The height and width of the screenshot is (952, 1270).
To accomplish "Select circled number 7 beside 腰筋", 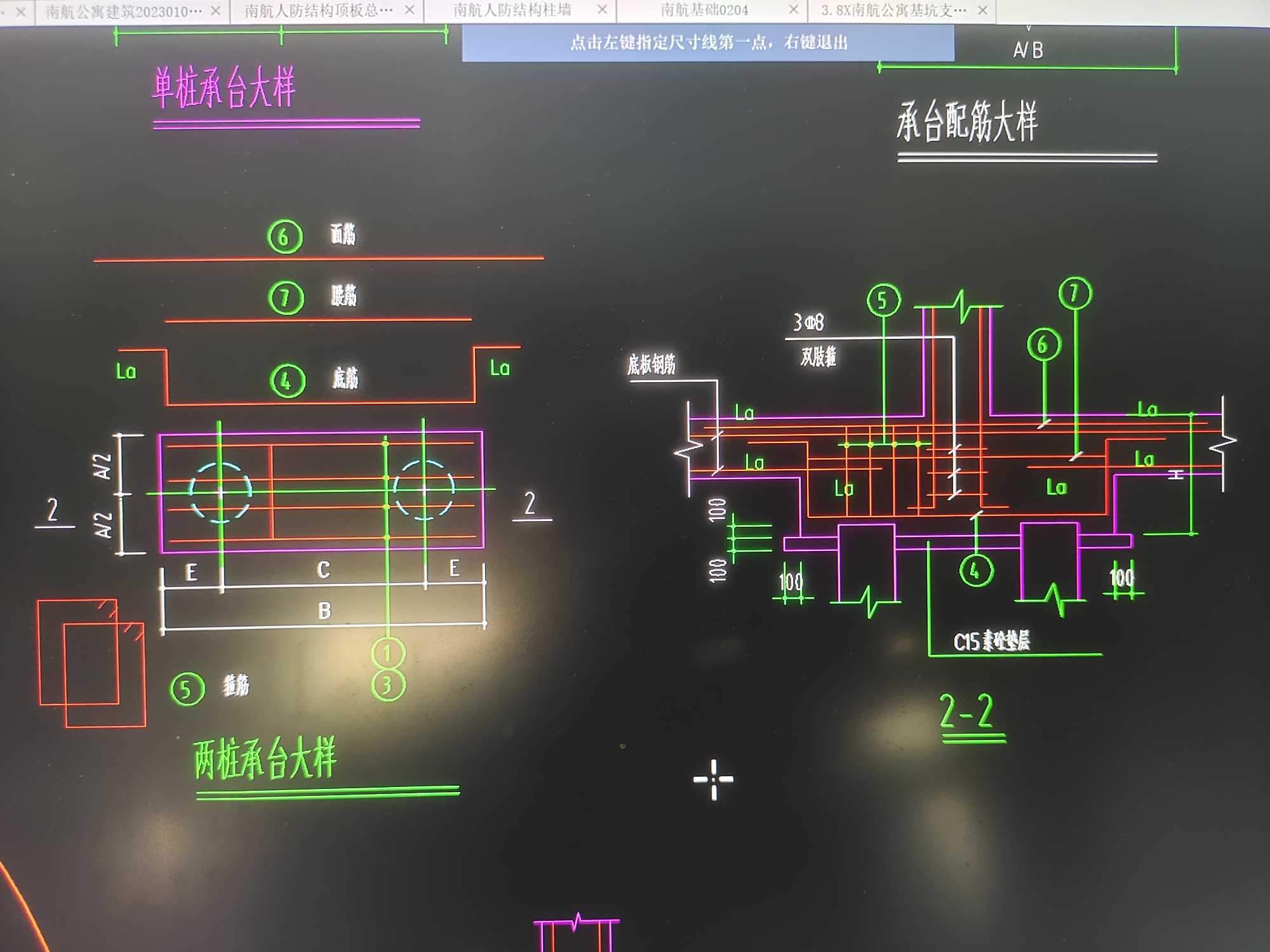I will 286,298.
